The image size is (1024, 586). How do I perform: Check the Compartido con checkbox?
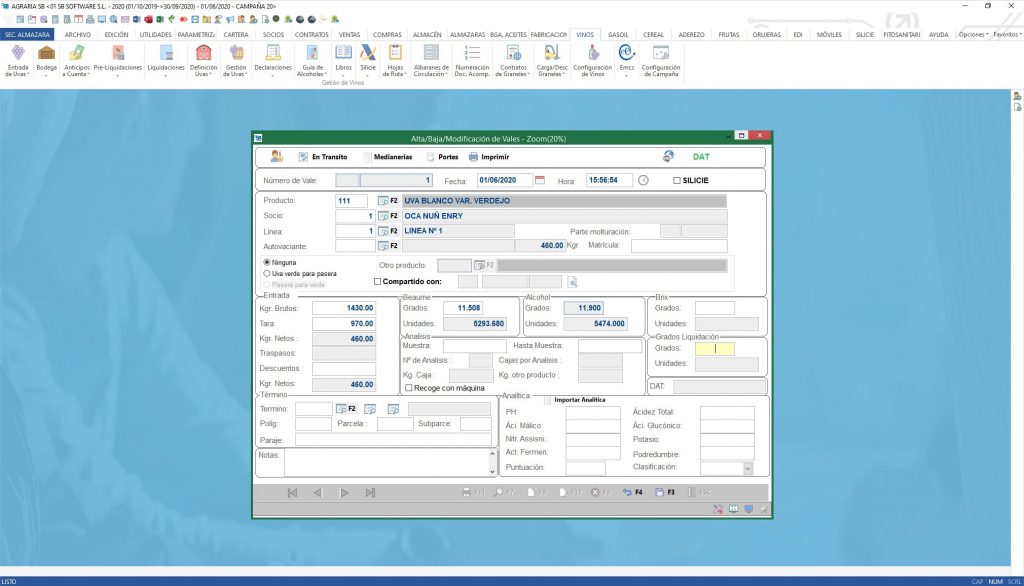point(377,282)
